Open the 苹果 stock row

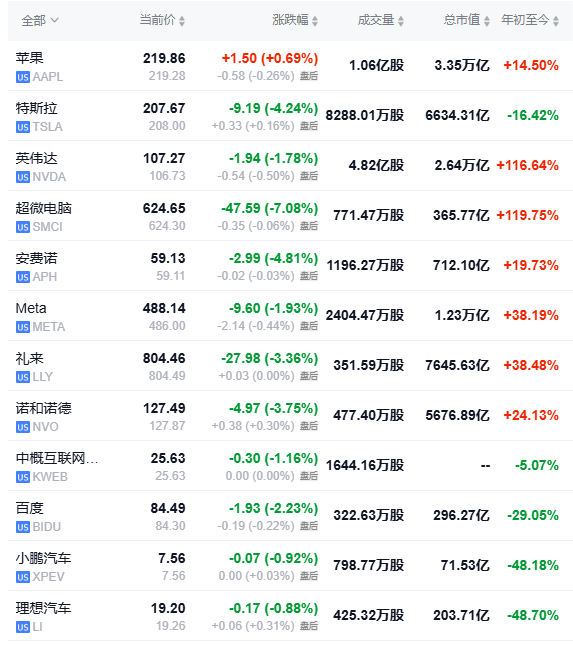click(290, 66)
